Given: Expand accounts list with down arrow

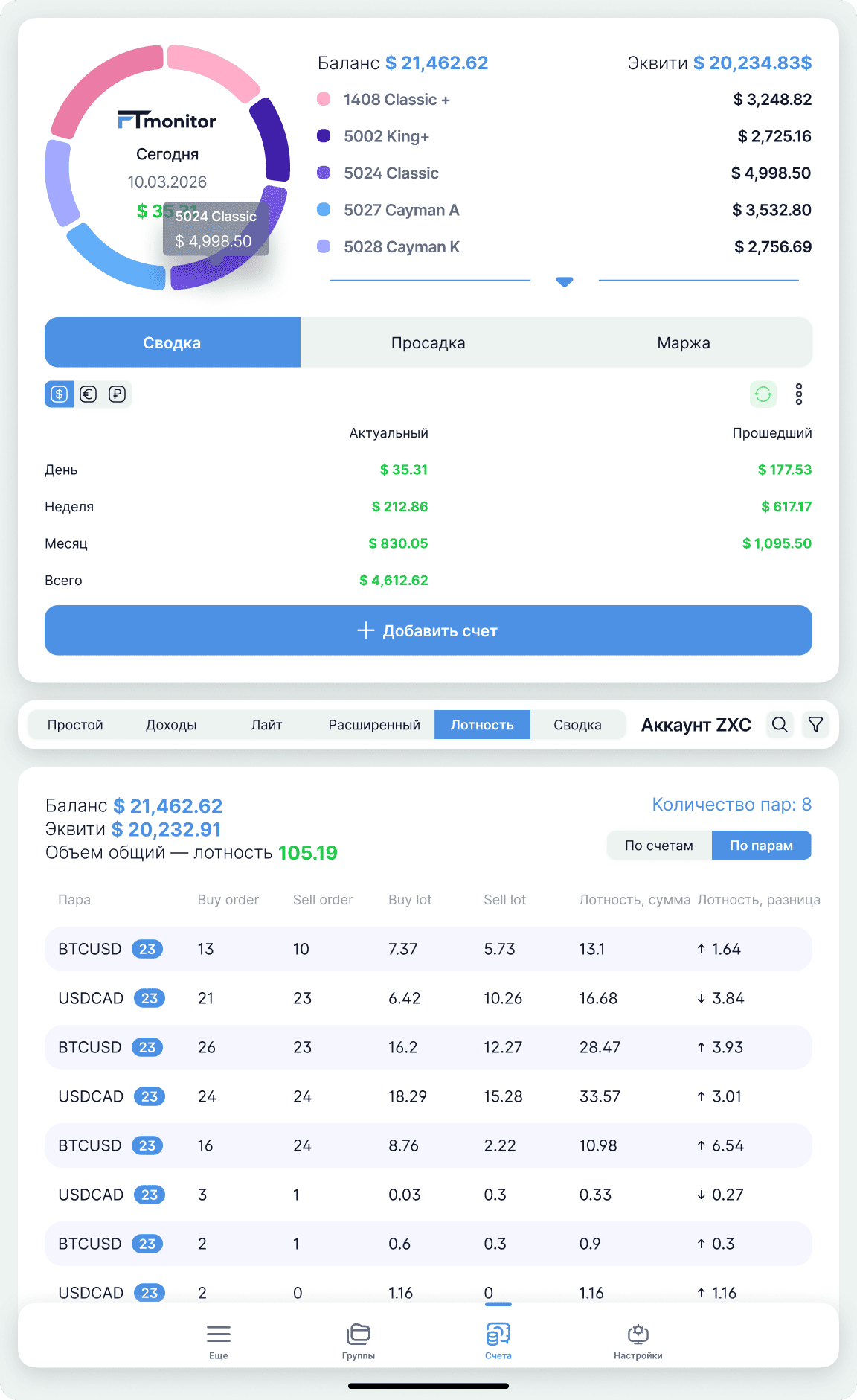Looking at the screenshot, I should click(565, 281).
